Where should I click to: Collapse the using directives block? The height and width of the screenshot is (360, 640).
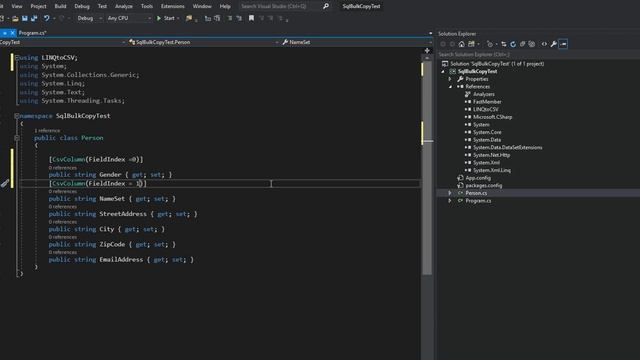[17, 58]
